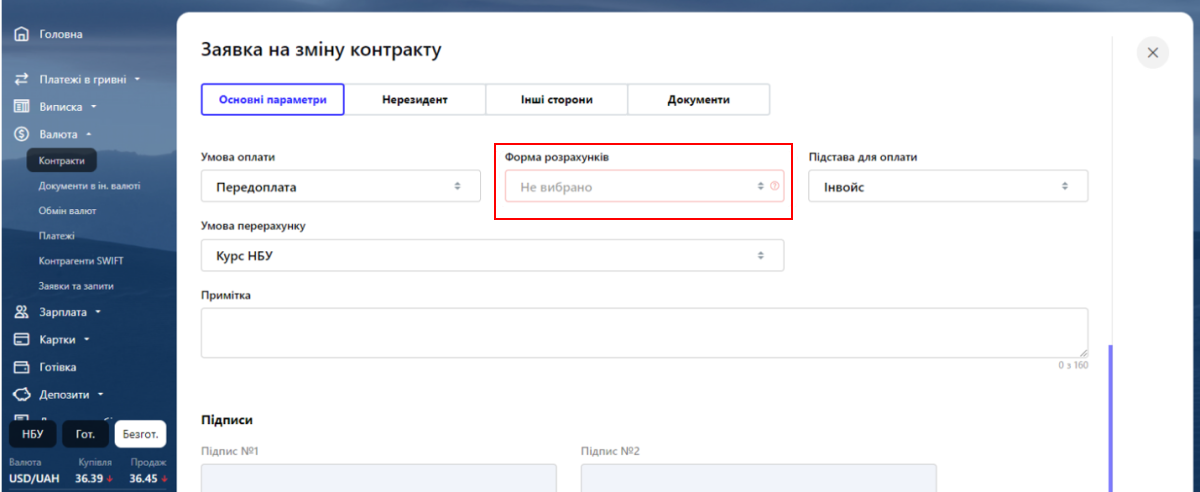The height and width of the screenshot is (492, 1200).
Task: Switch rates to Безгот. option
Action: [141, 435]
